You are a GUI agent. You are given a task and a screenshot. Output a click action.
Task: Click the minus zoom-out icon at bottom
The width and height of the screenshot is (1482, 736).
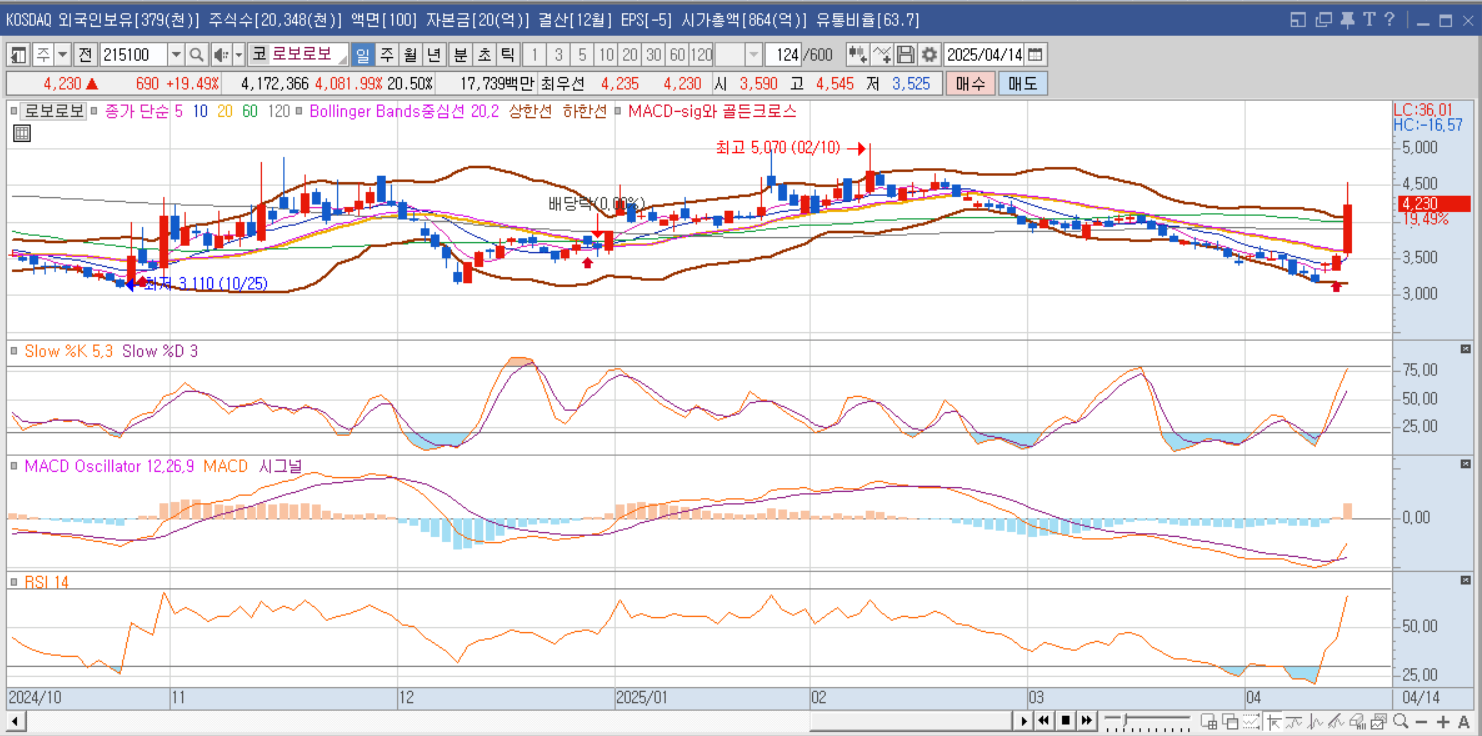[x=1421, y=721]
